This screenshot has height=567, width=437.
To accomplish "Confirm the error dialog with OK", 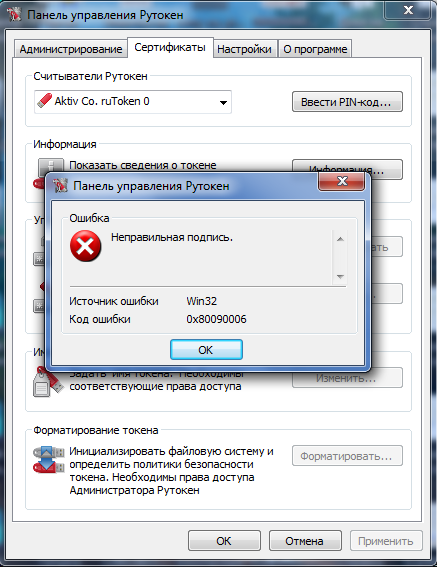I will 206,350.
